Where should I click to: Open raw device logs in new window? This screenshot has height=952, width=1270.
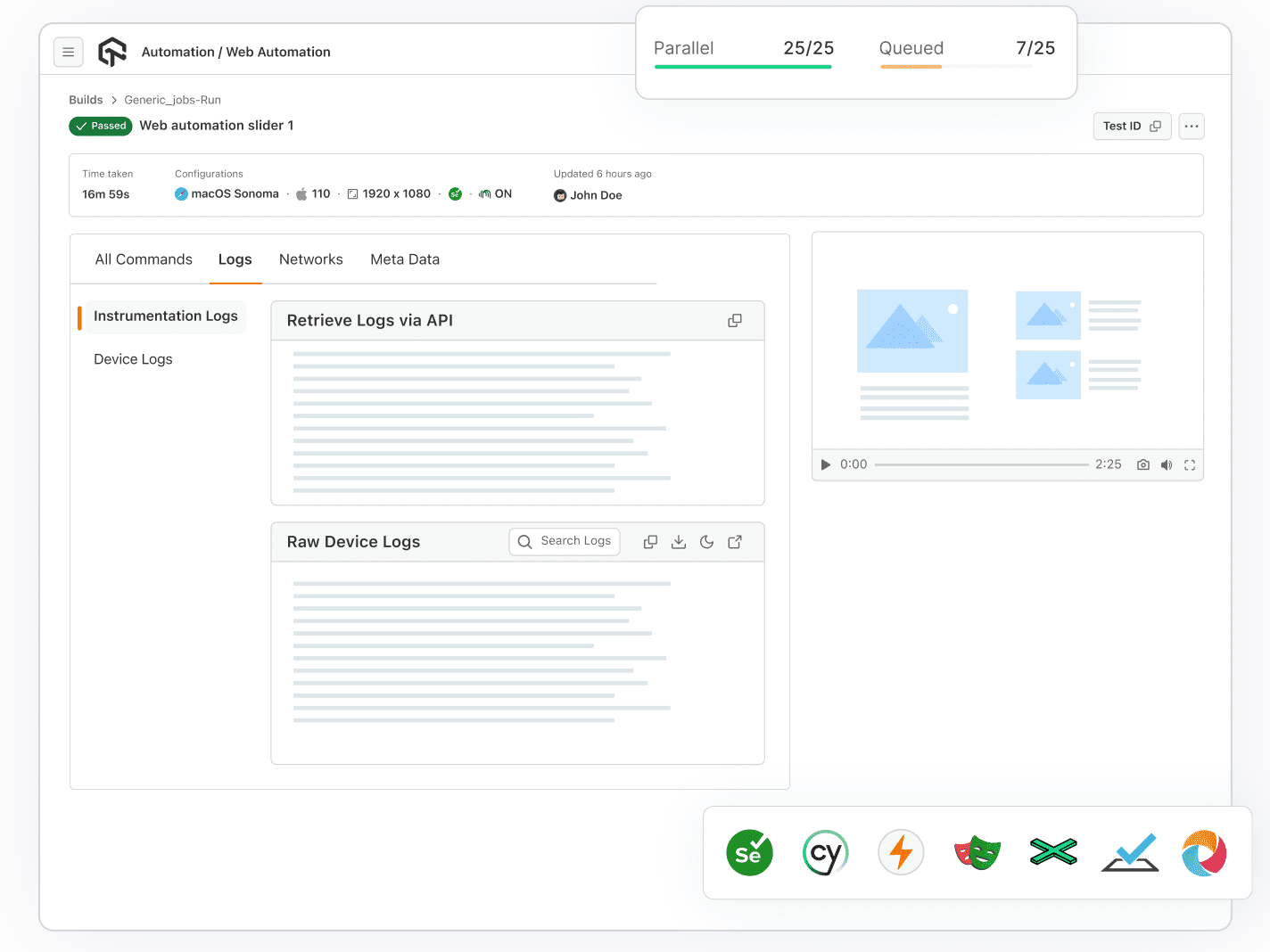click(735, 542)
